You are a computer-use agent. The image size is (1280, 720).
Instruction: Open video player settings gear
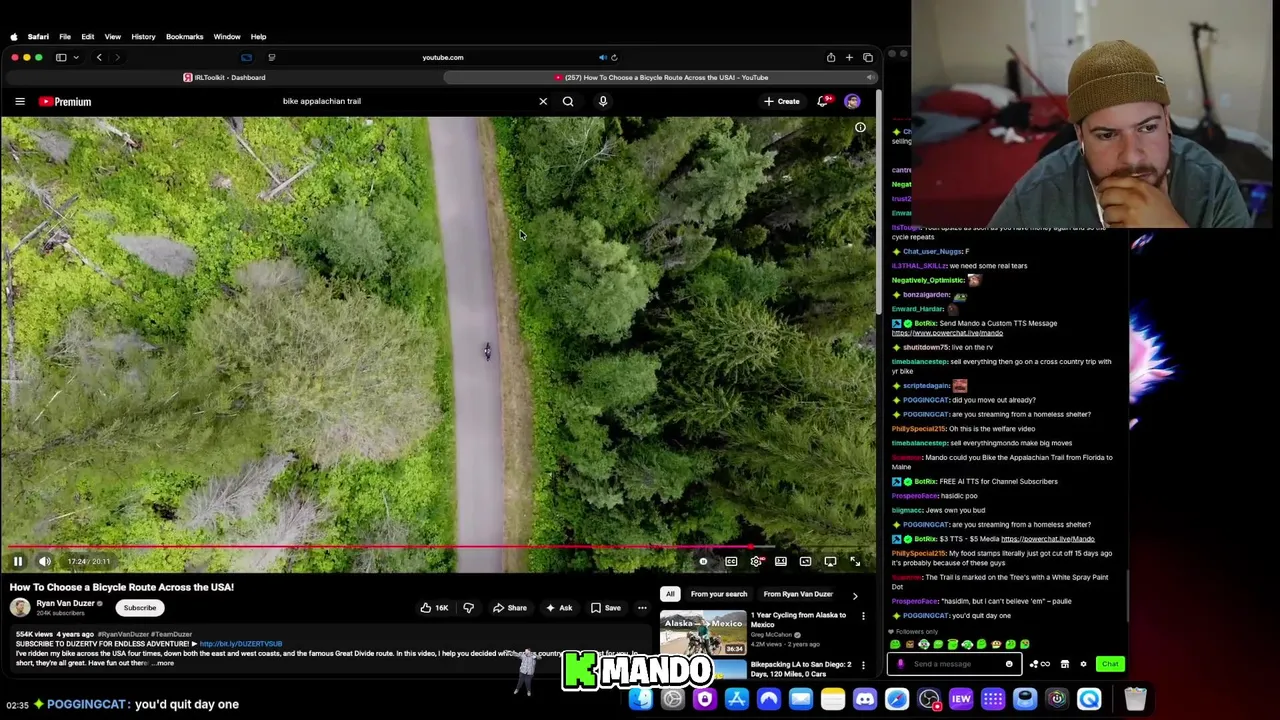point(756,561)
